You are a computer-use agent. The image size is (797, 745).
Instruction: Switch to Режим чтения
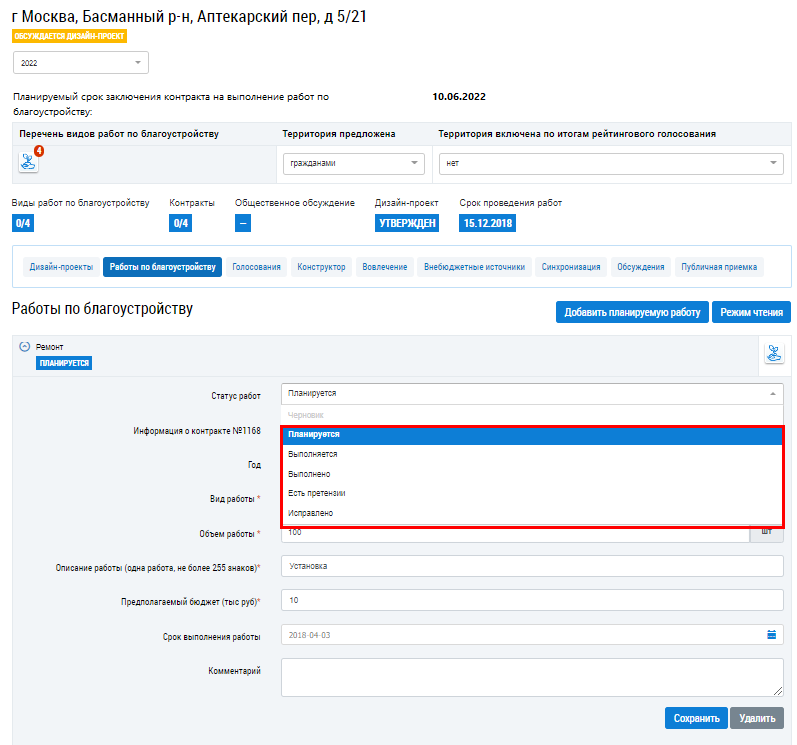tap(751, 312)
